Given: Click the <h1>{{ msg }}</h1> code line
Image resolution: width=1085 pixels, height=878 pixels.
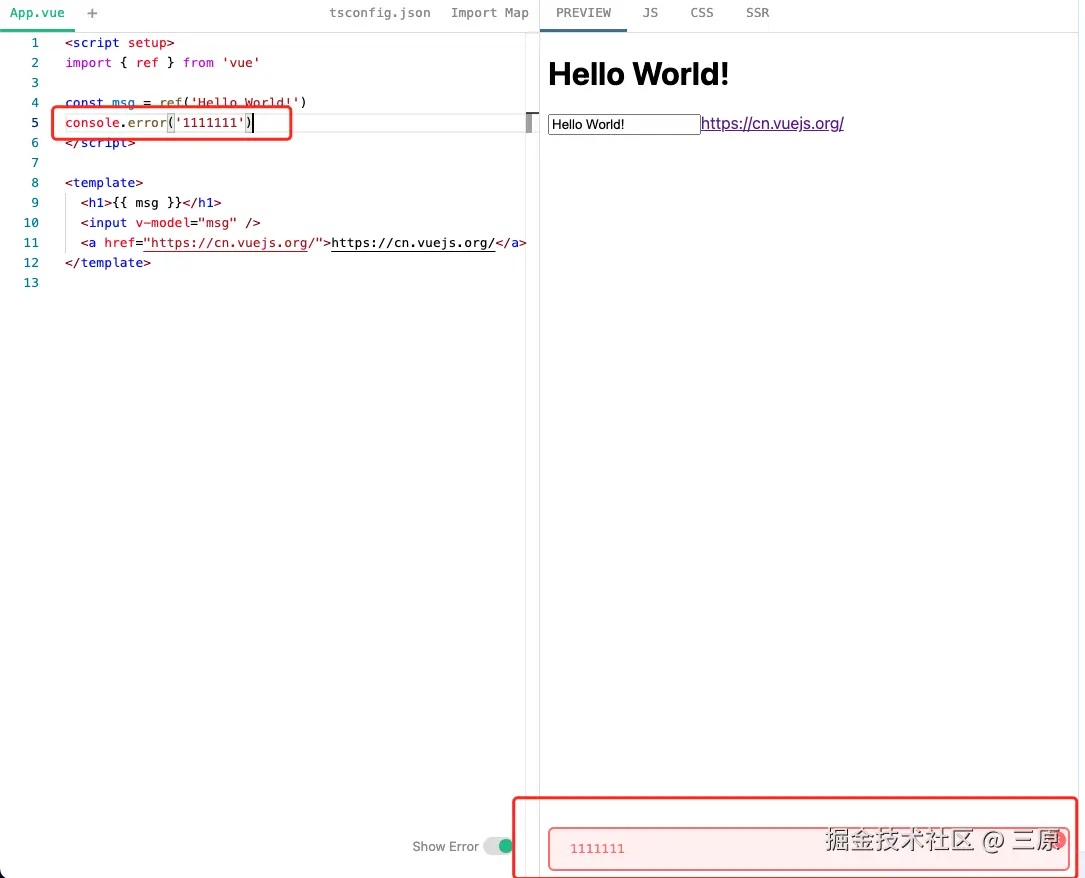Looking at the screenshot, I should click(151, 203).
